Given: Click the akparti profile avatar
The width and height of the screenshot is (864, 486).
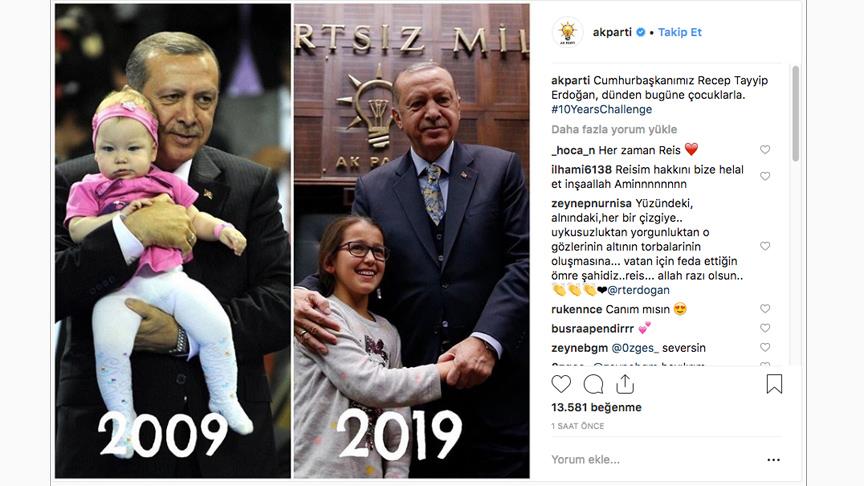Looking at the screenshot, I should pos(568,32).
